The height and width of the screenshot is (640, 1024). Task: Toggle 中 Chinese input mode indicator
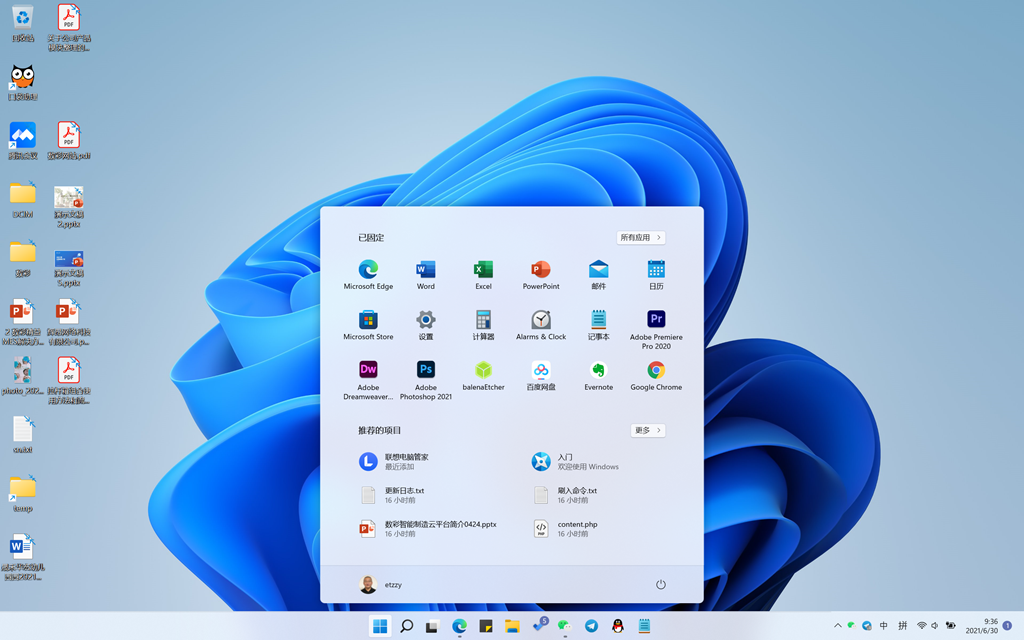click(x=884, y=626)
